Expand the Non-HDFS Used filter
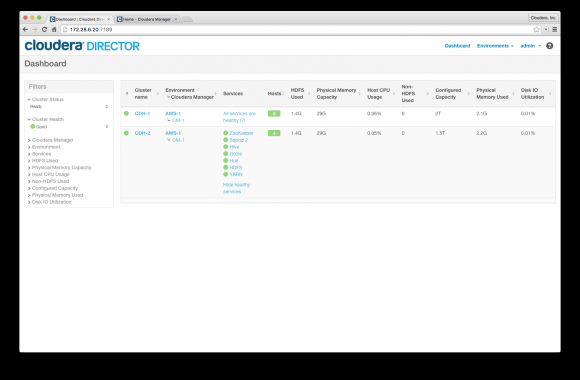The width and height of the screenshot is (580, 380). click(48, 181)
